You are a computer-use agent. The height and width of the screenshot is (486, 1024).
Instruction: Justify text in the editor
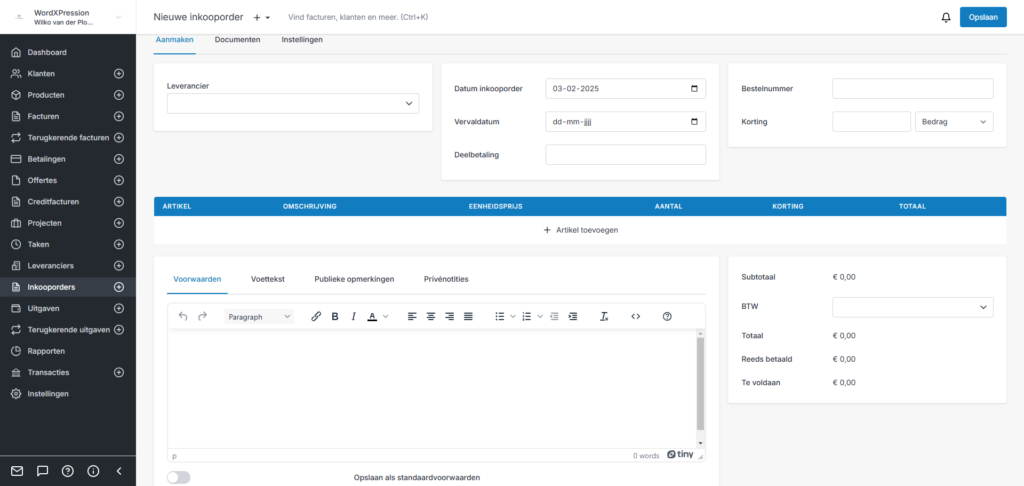[x=468, y=316]
